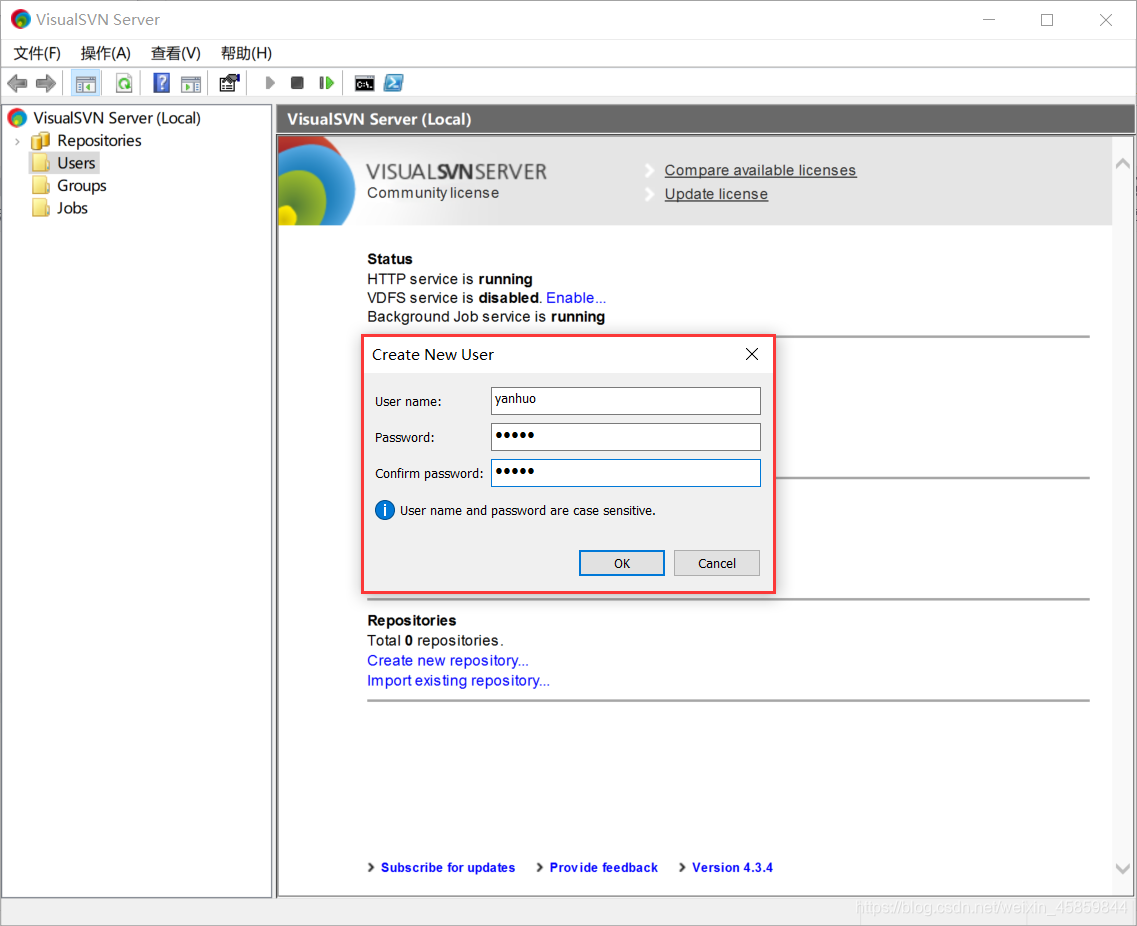The height and width of the screenshot is (926, 1137).
Task: Click the Forward arrow toolbar icon
Action: tap(46, 83)
